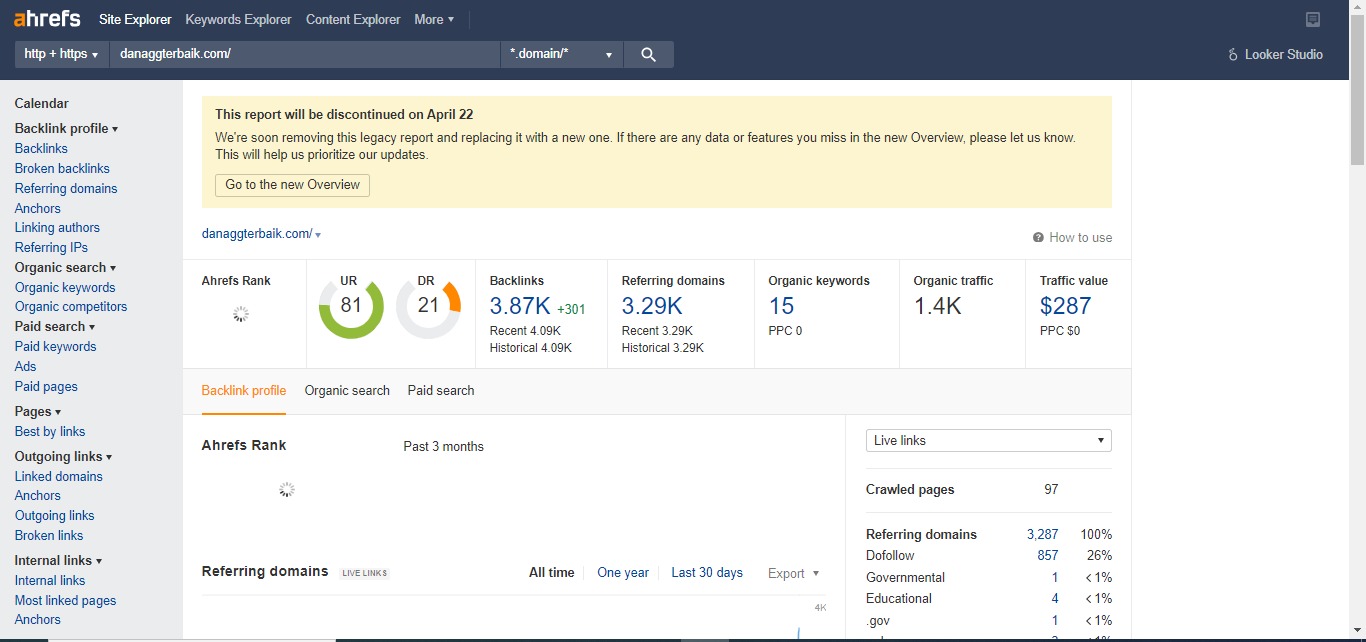Viewport: 1366px width, 642px height.
Task: Click Go to the new Overview button
Action: [292, 185]
